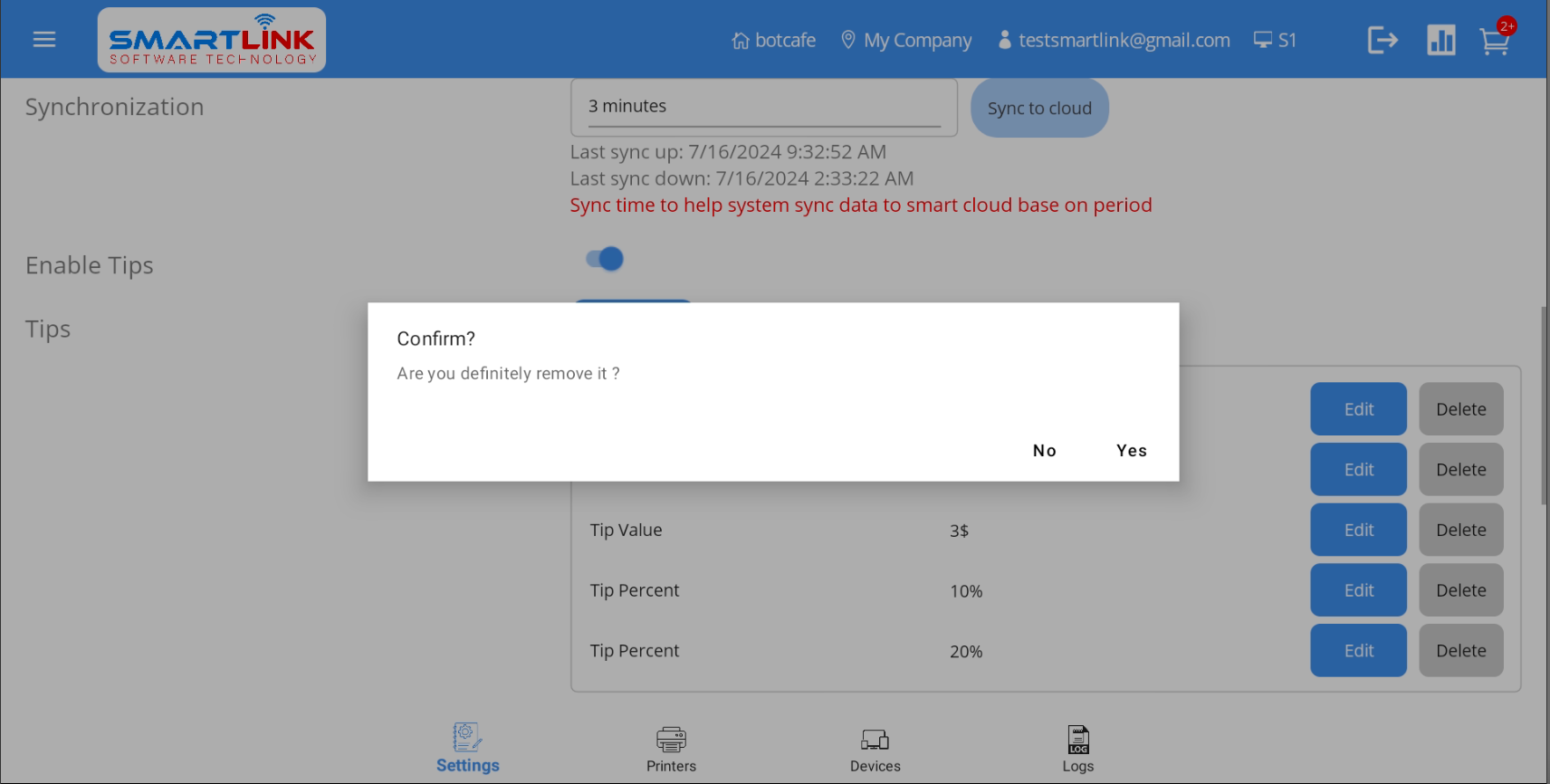
Task: Click the botcafe home icon
Action: point(741,41)
